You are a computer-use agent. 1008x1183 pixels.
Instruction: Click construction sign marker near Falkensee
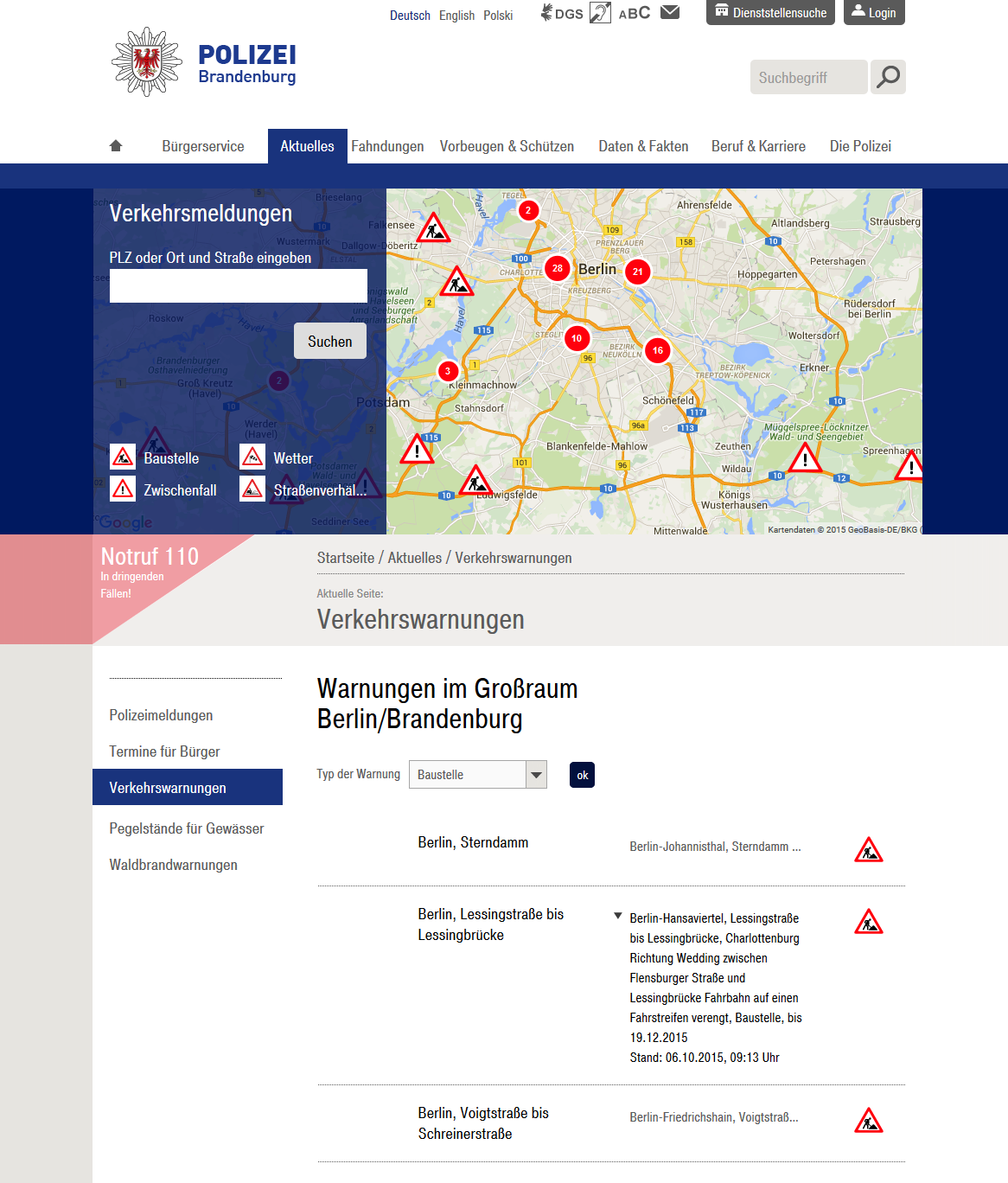[x=433, y=227]
